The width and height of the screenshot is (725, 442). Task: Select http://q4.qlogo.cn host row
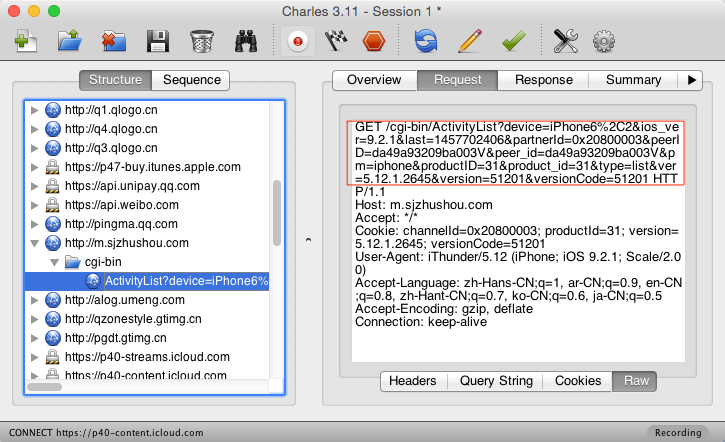147,129
